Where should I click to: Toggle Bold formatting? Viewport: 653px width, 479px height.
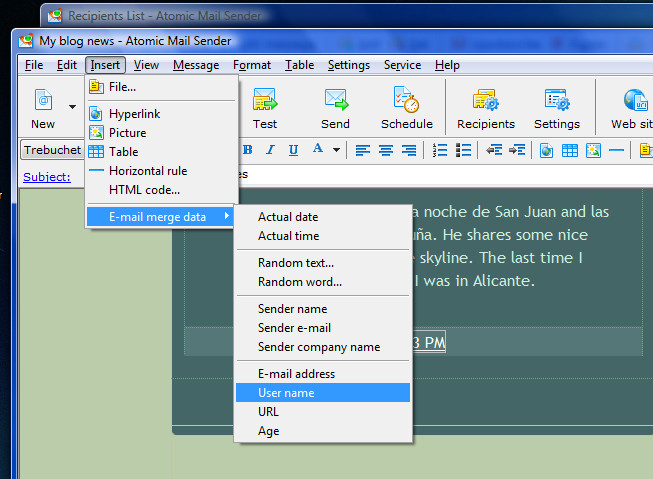(x=247, y=150)
